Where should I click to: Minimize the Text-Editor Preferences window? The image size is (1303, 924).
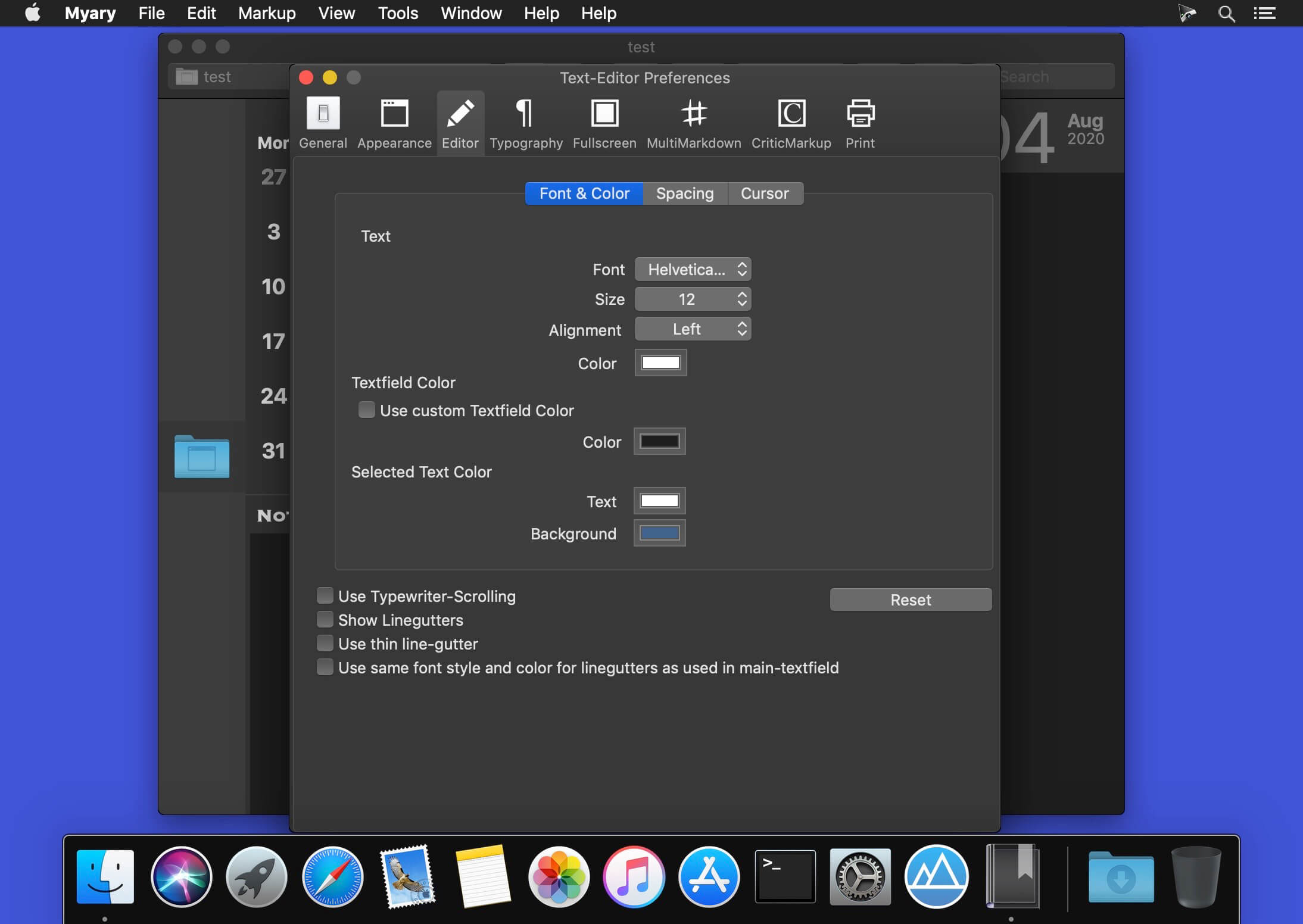coord(330,77)
